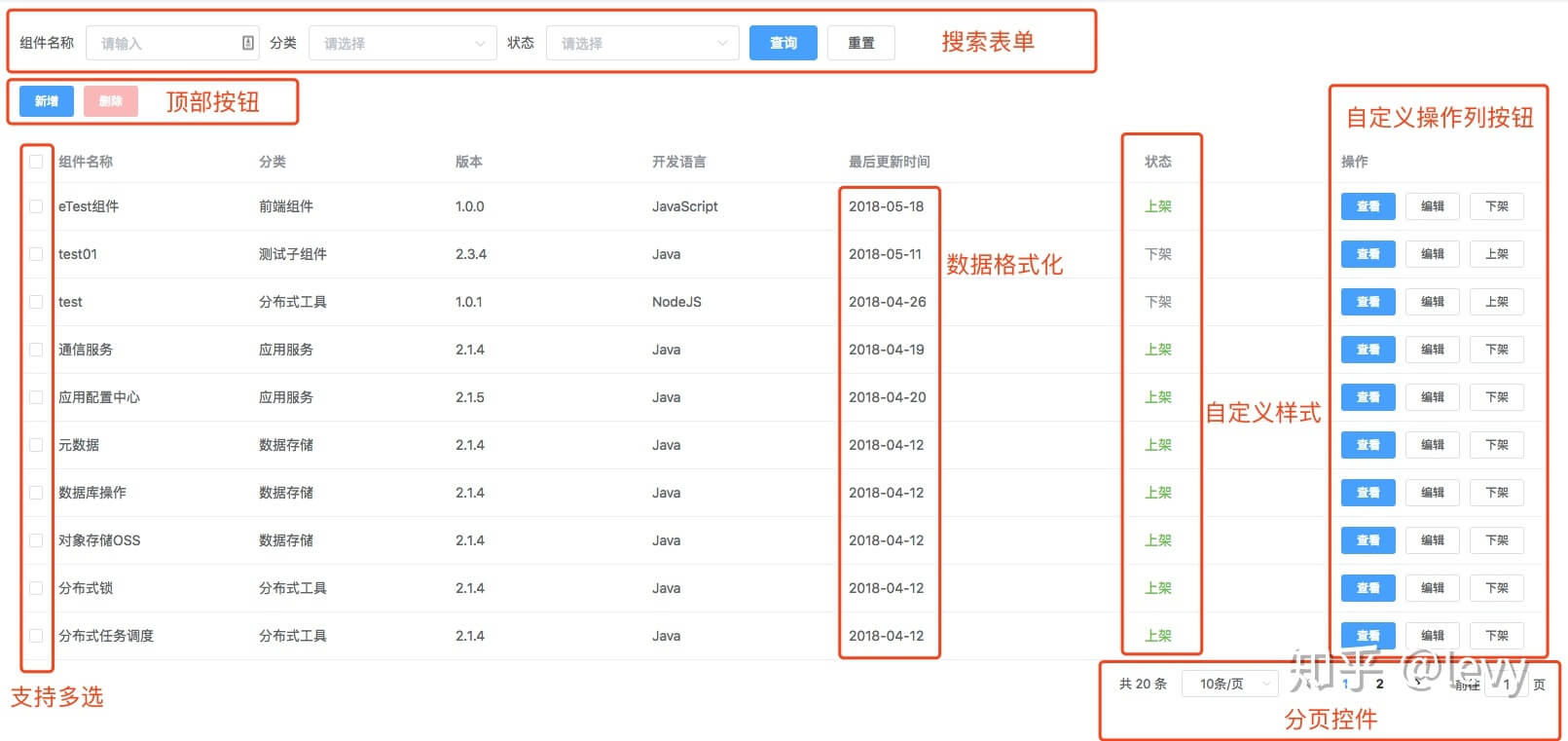1568x741 pixels.
Task: Tick the 分布式锁 row checkbox
Action: (x=36, y=588)
